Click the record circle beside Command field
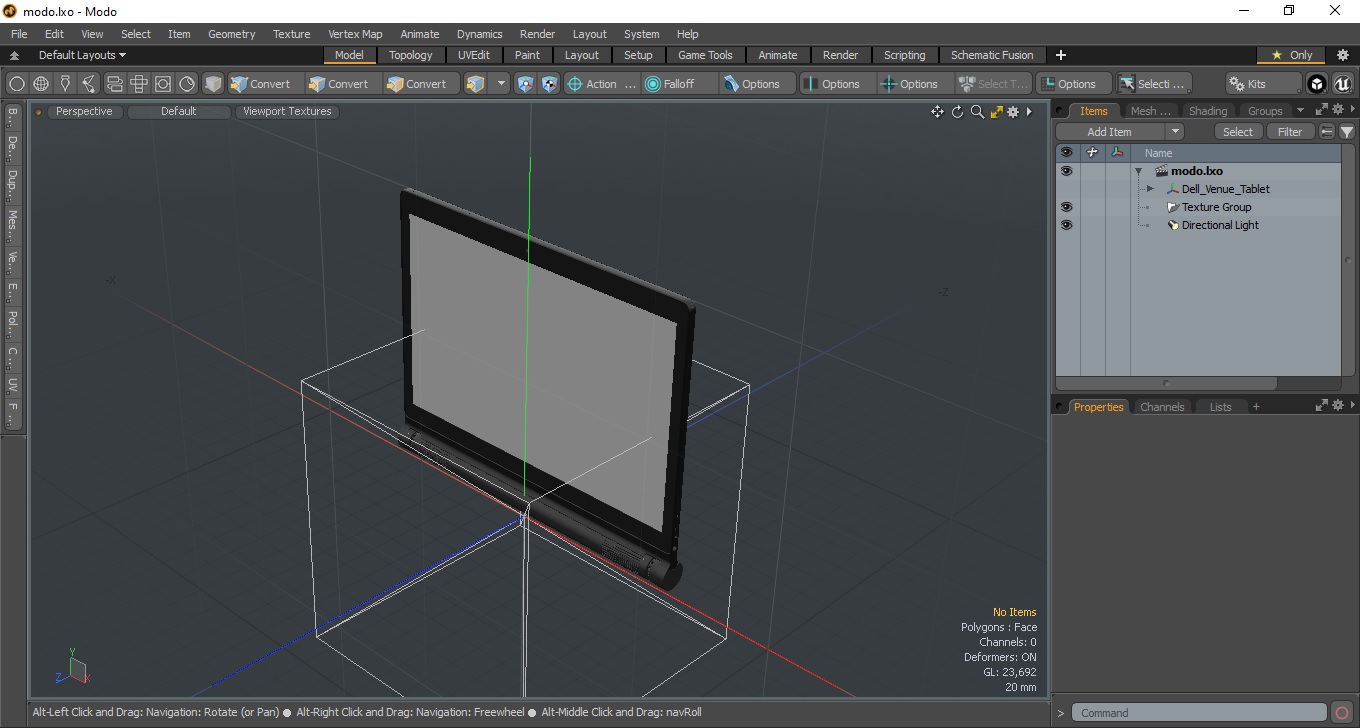Viewport: 1360px width, 728px height. click(x=1343, y=713)
